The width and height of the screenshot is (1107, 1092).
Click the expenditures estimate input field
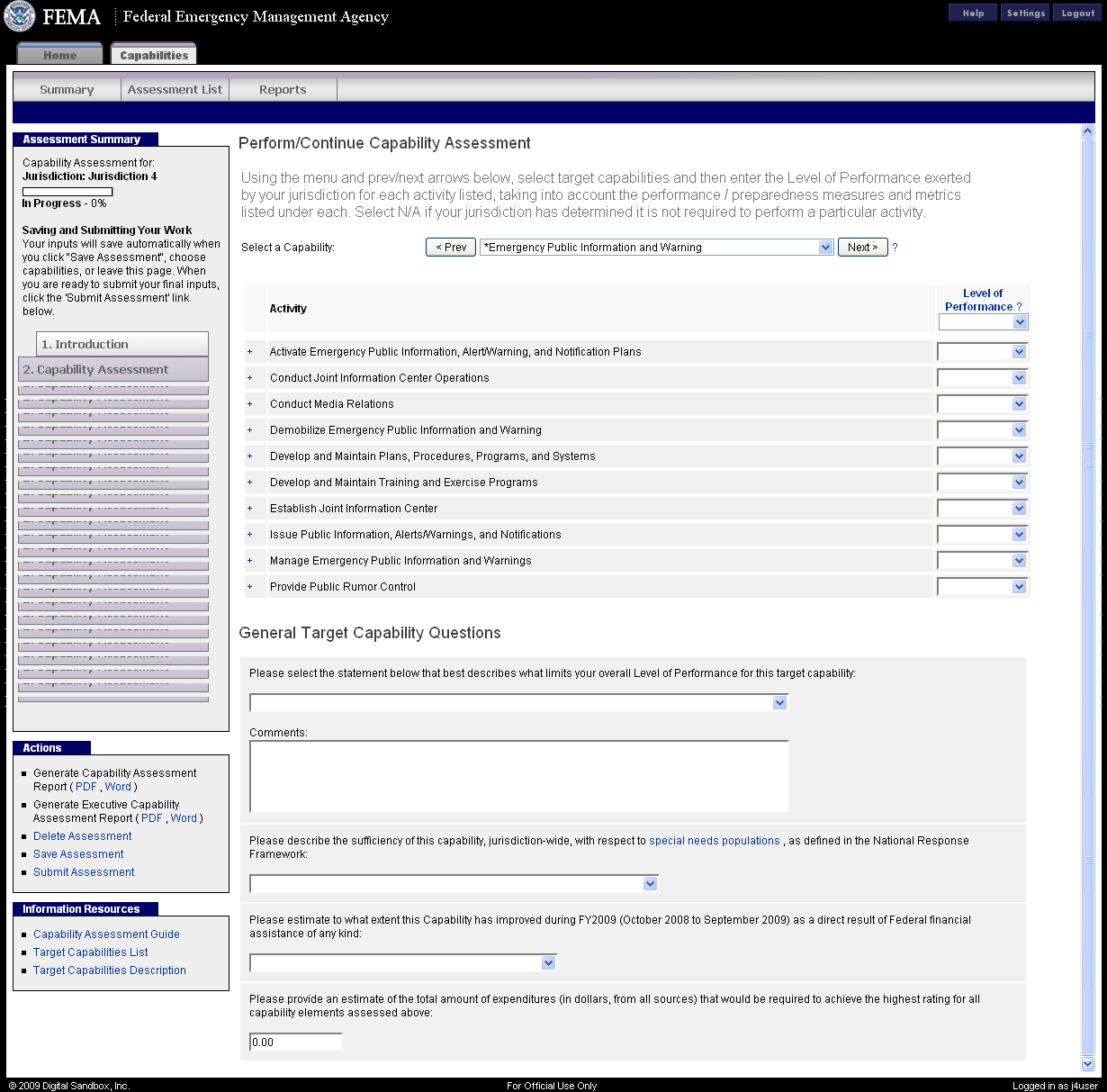[x=295, y=1042]
